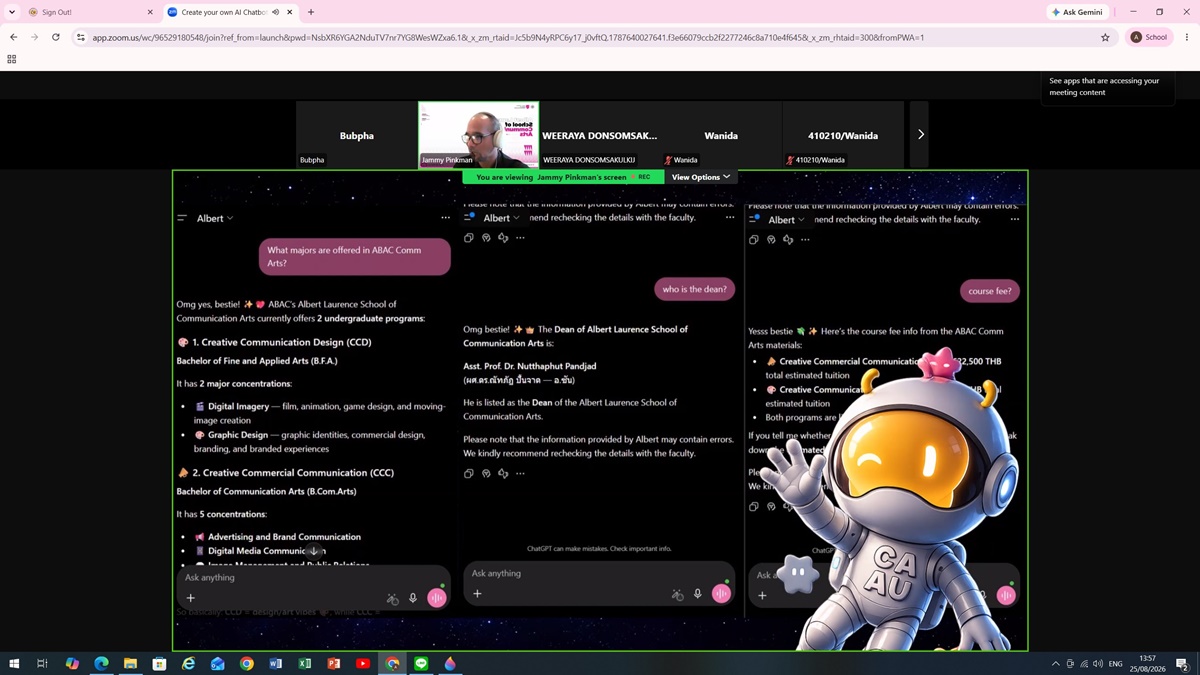Select WEERAYA DONSOMSAKULKIJ participant tile
Image resolution: width=1200 pixels, height=675 pixels.
[x=600, y=134]
